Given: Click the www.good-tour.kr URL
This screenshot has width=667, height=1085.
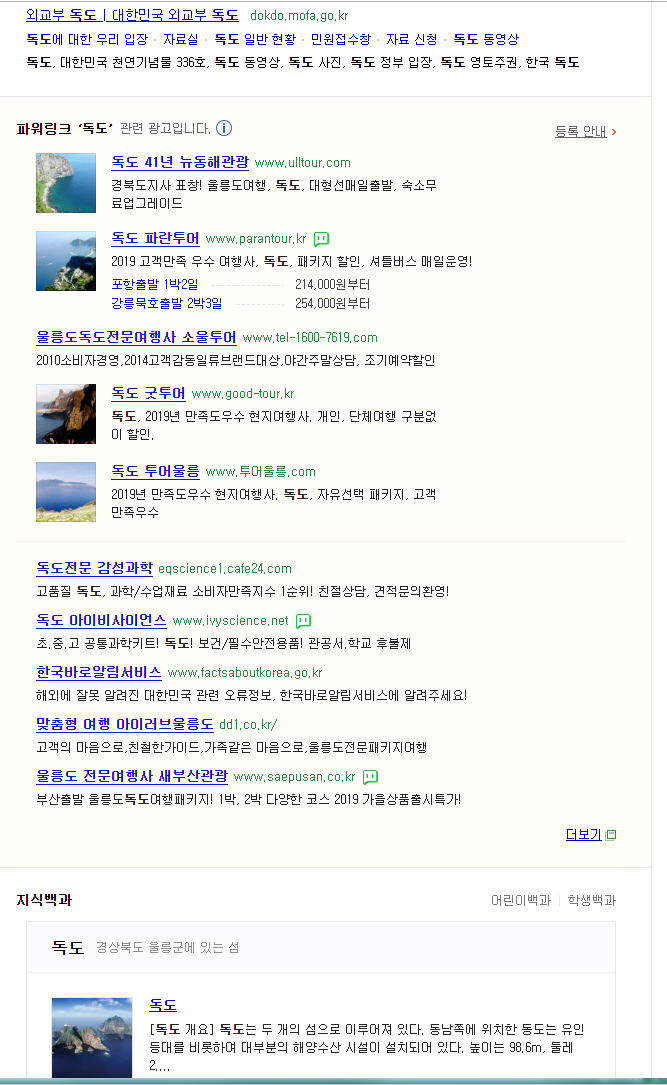Looking at the screenshot, I should (x=243, y=394).
